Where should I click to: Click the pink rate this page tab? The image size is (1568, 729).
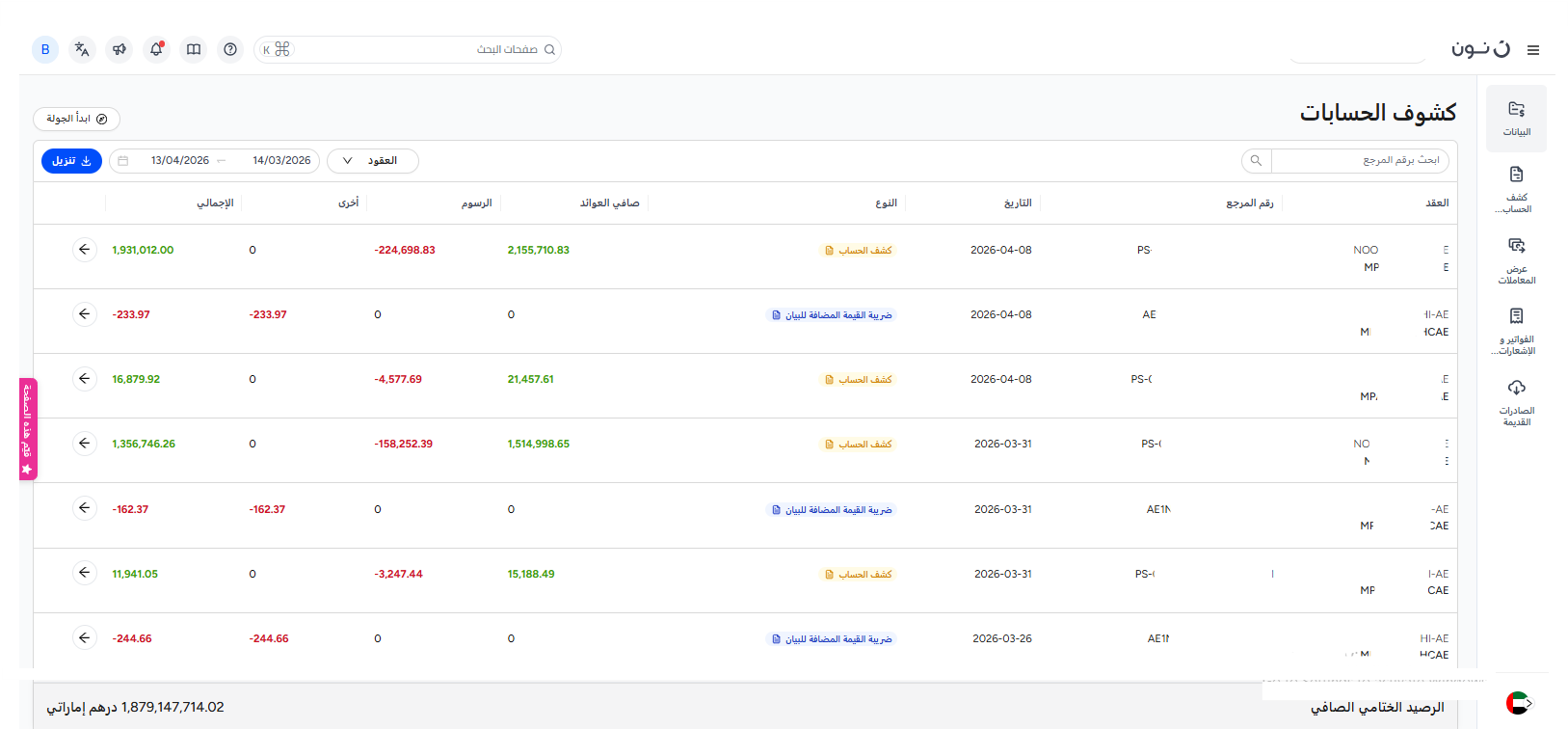click(28, 428)
